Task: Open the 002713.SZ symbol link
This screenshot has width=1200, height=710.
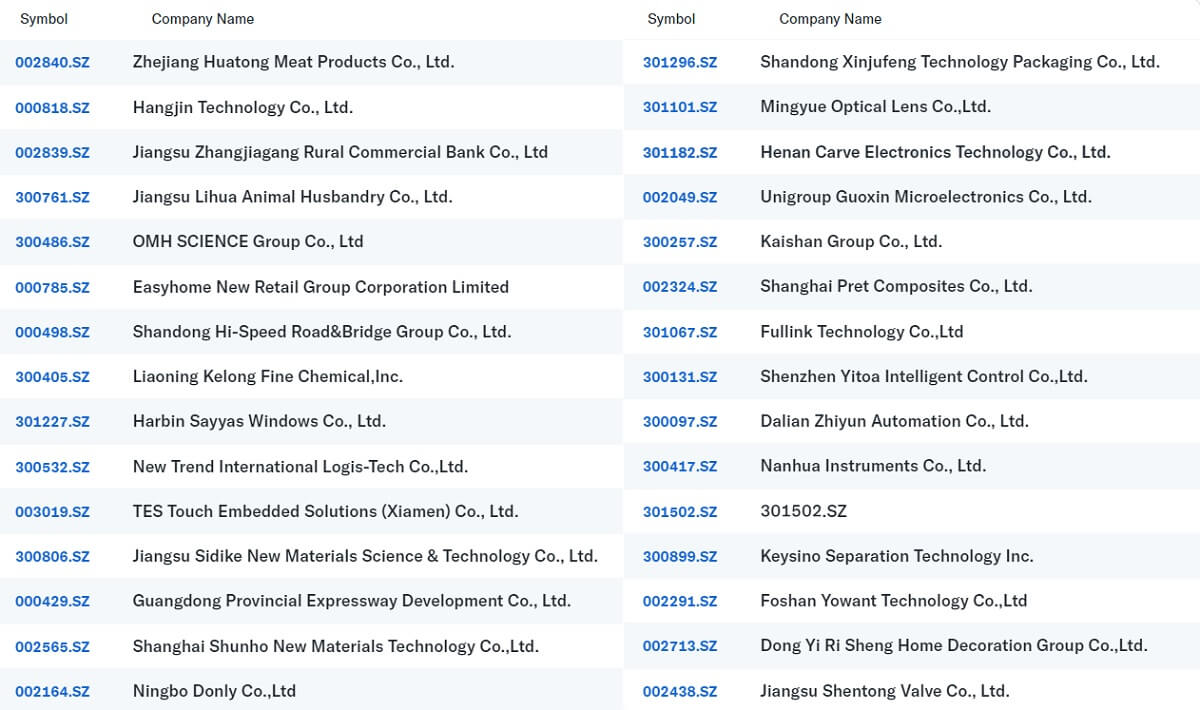Action: (x=680, y=647)
